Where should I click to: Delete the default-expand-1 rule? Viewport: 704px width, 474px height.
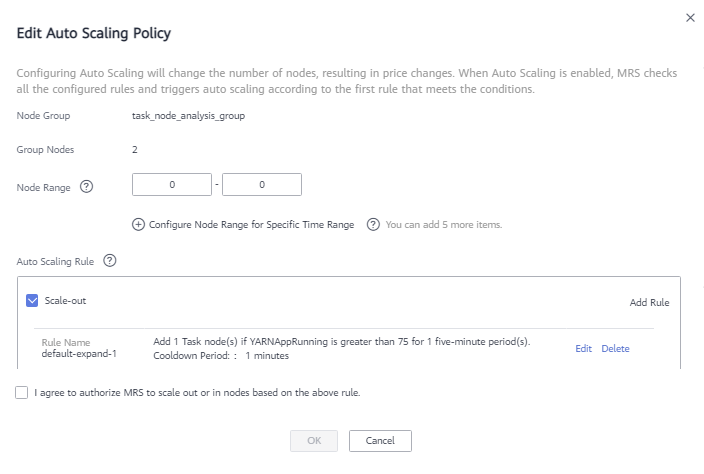(615, 349)
